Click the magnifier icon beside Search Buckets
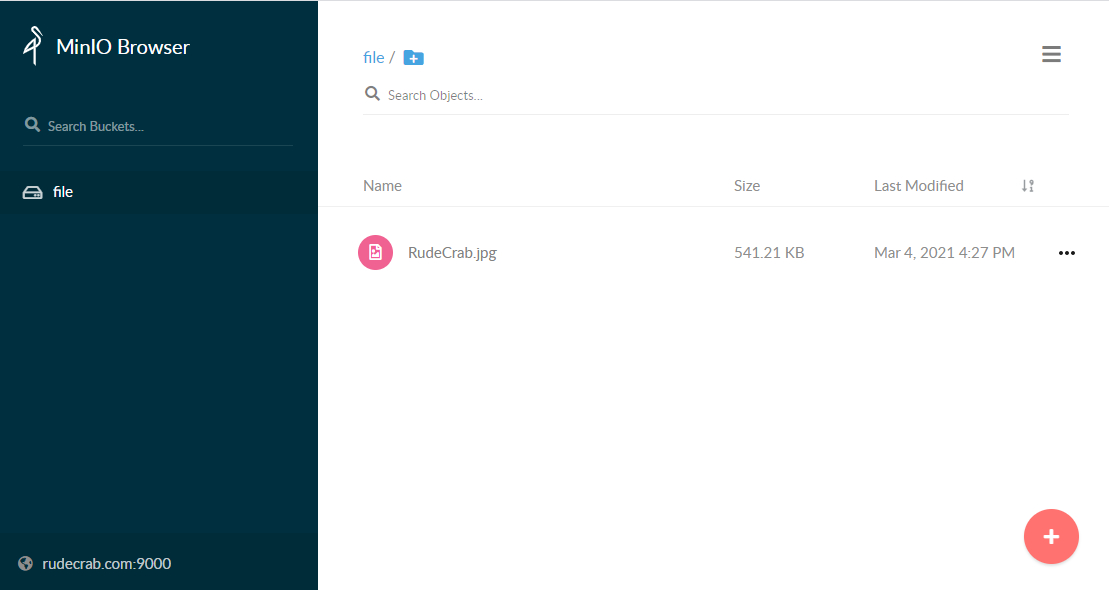1109x590 pixels. pyautogui.click(x=33, y=125)
